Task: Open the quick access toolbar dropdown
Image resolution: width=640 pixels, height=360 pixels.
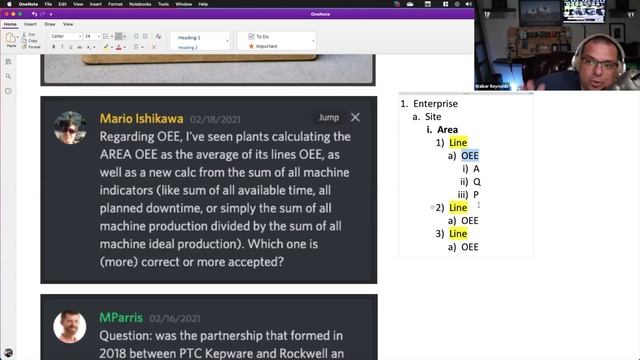Action: 51,14
